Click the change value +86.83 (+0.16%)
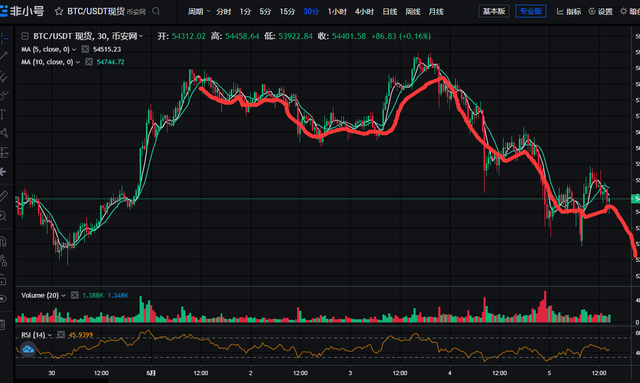The image size is (640, 383). 401,36
